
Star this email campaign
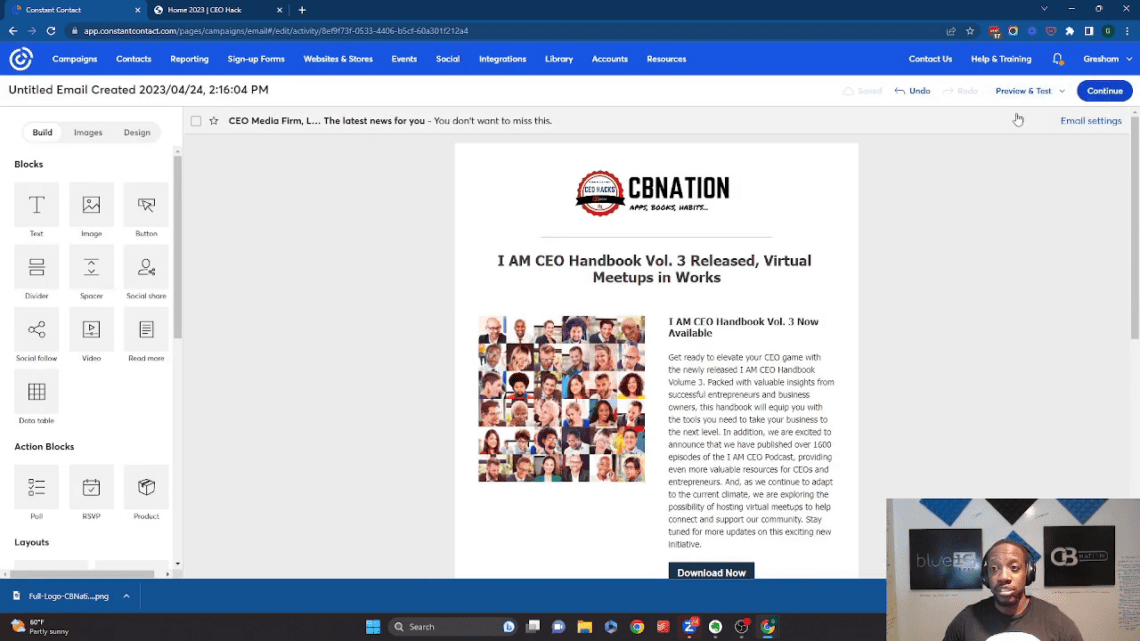(x=213, y=120)
